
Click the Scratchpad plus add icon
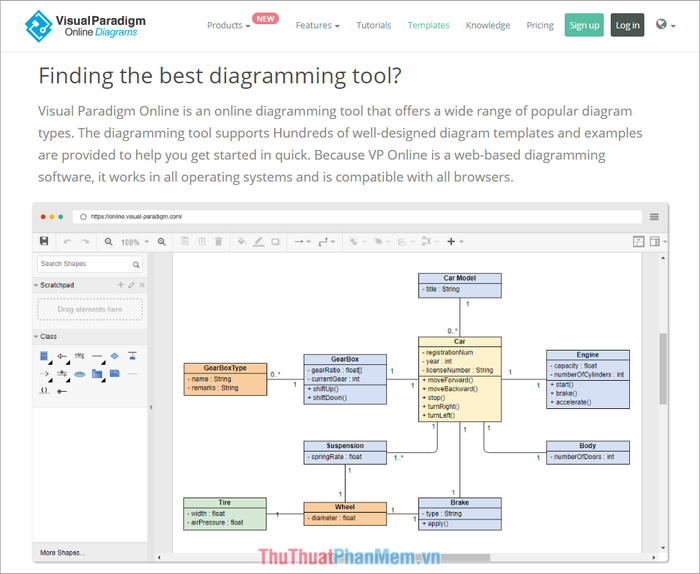pos(121,285)
